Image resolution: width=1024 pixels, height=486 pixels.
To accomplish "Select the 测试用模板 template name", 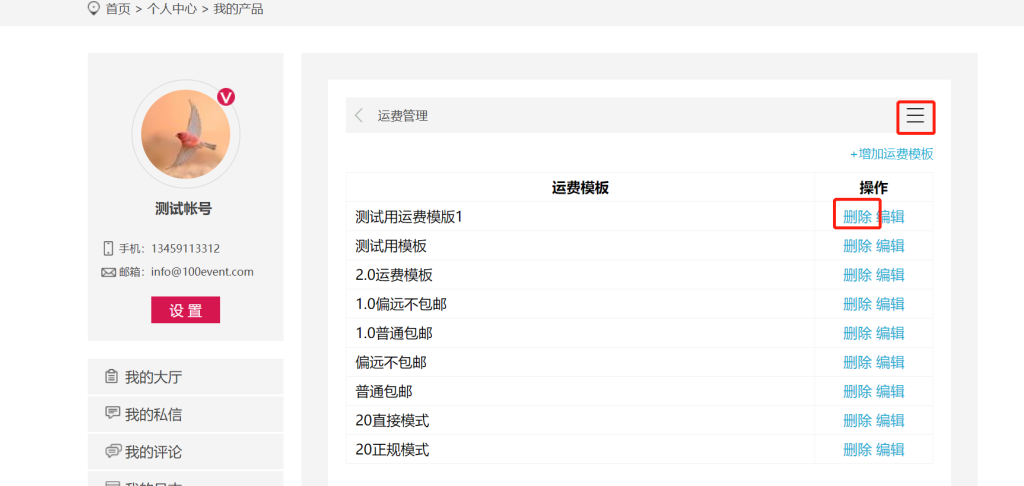I will [x=391, y=246].
